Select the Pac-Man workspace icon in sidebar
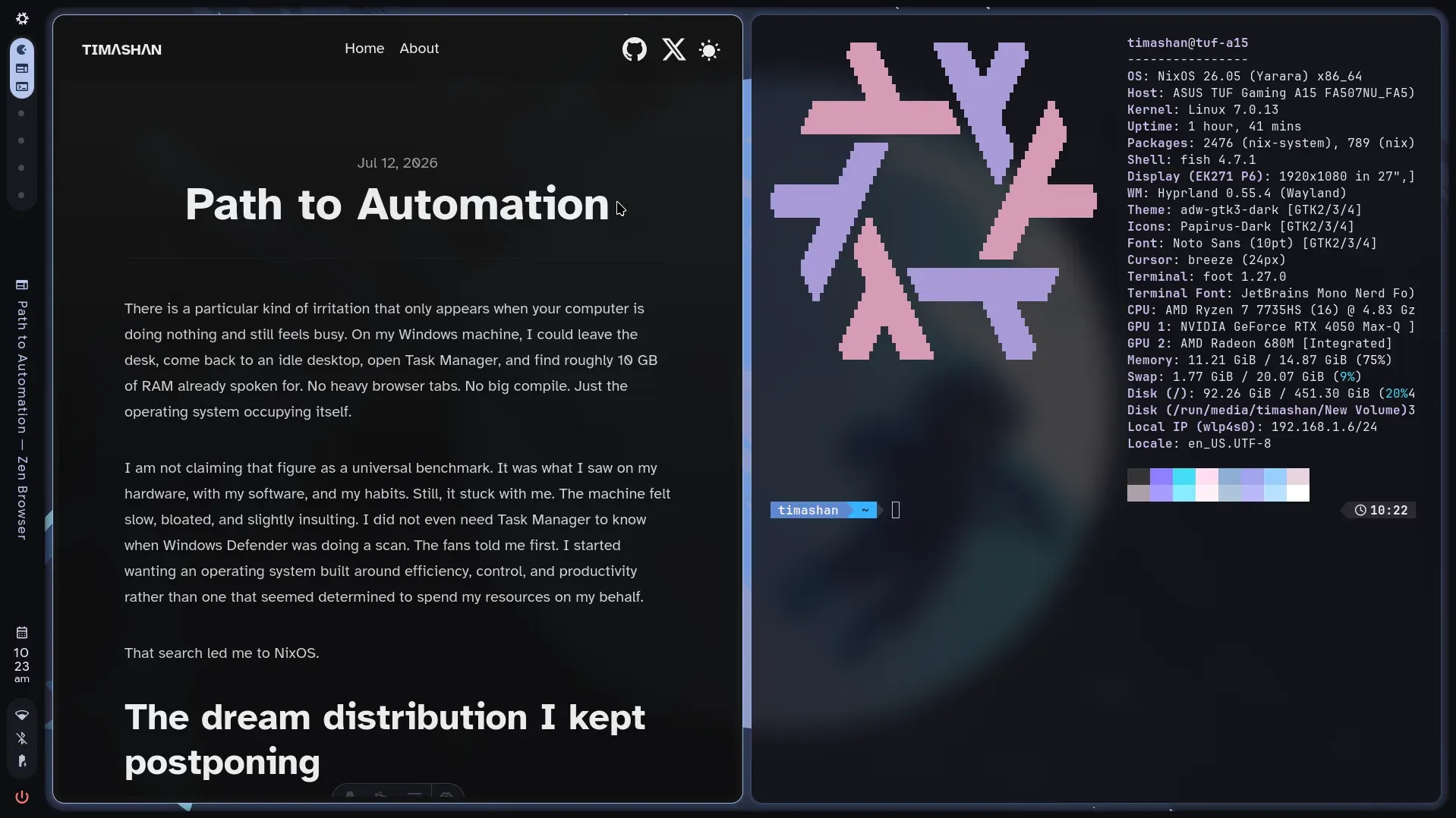The image size is (1456, 818). click(x=22, y=49)
